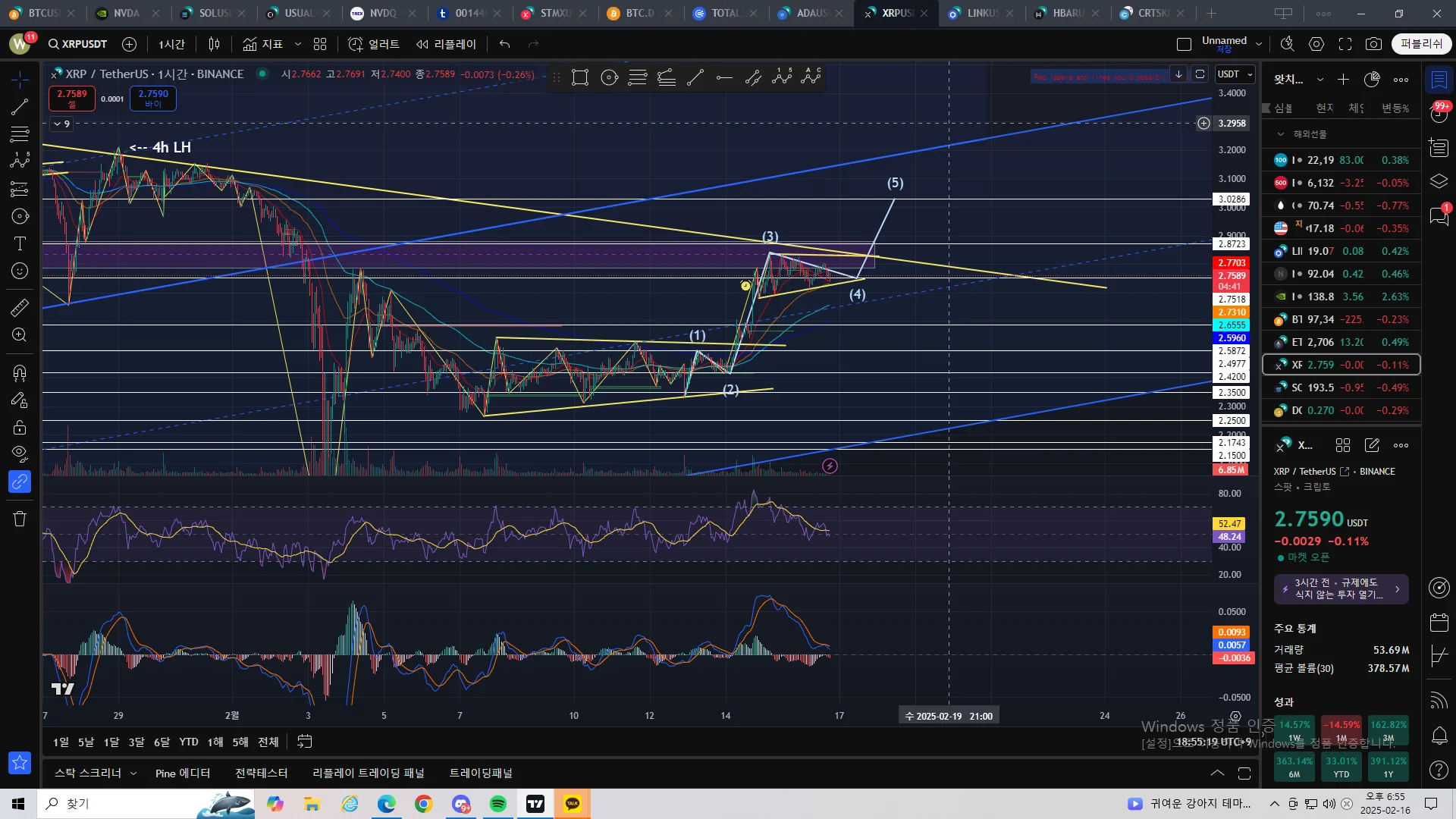
Task: Toggle hide all drawings eye icon
Action: [x=20, y=453]
